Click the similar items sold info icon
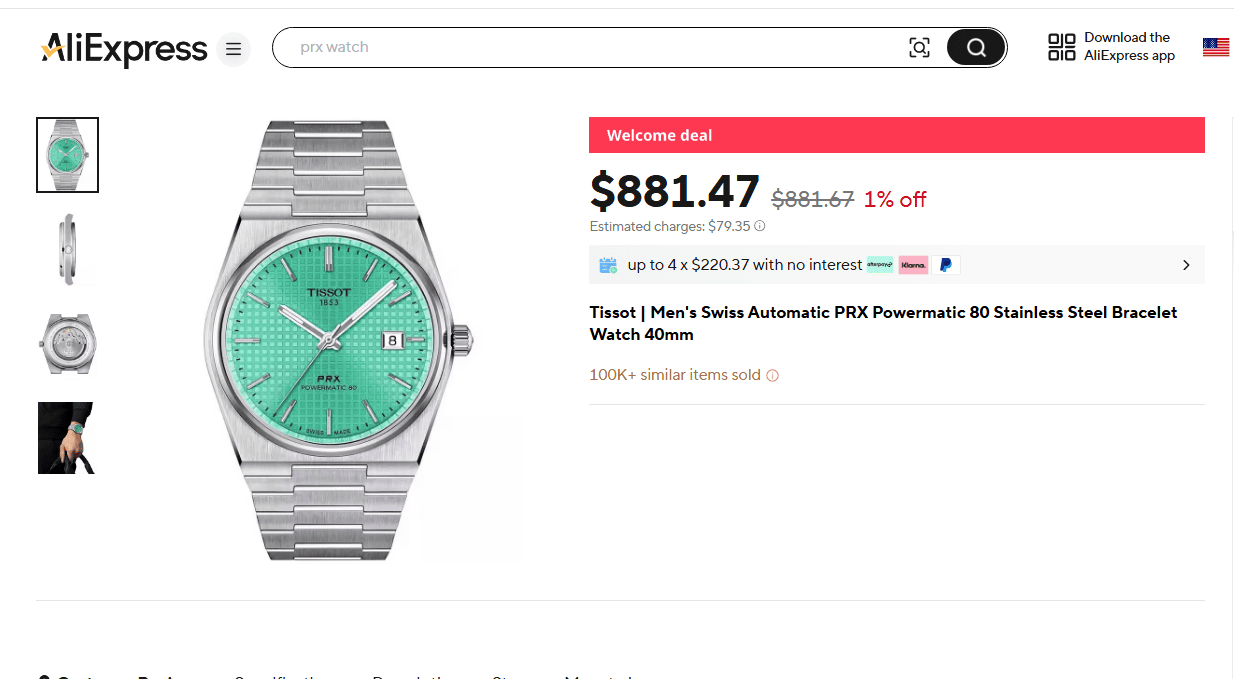 [772, 376]
